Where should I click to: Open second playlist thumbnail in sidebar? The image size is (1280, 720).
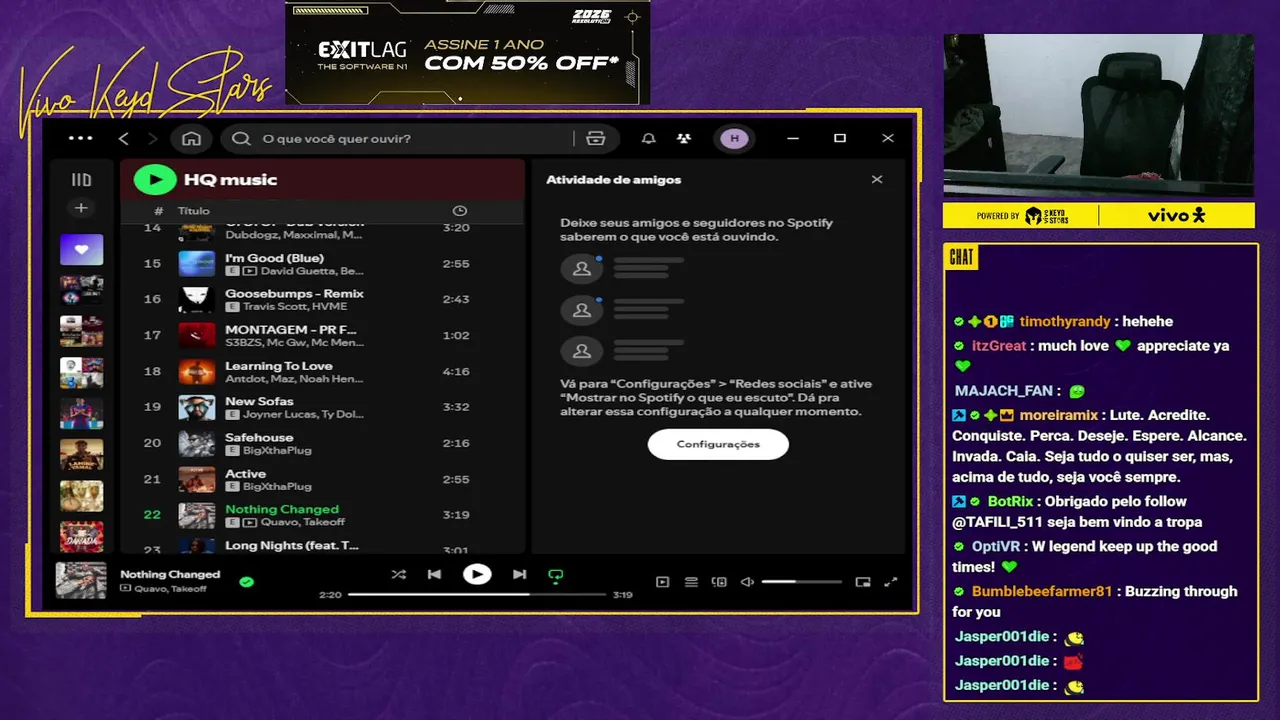click(x=81, y=290)
